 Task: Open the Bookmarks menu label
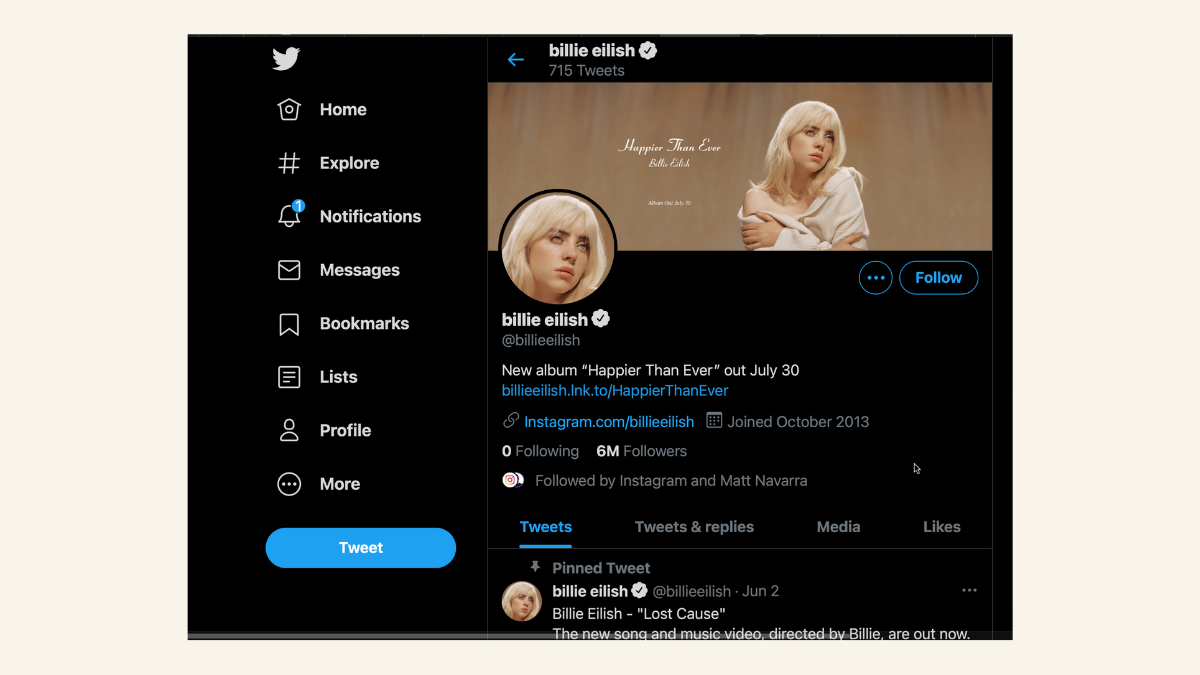tap(364, 324)
